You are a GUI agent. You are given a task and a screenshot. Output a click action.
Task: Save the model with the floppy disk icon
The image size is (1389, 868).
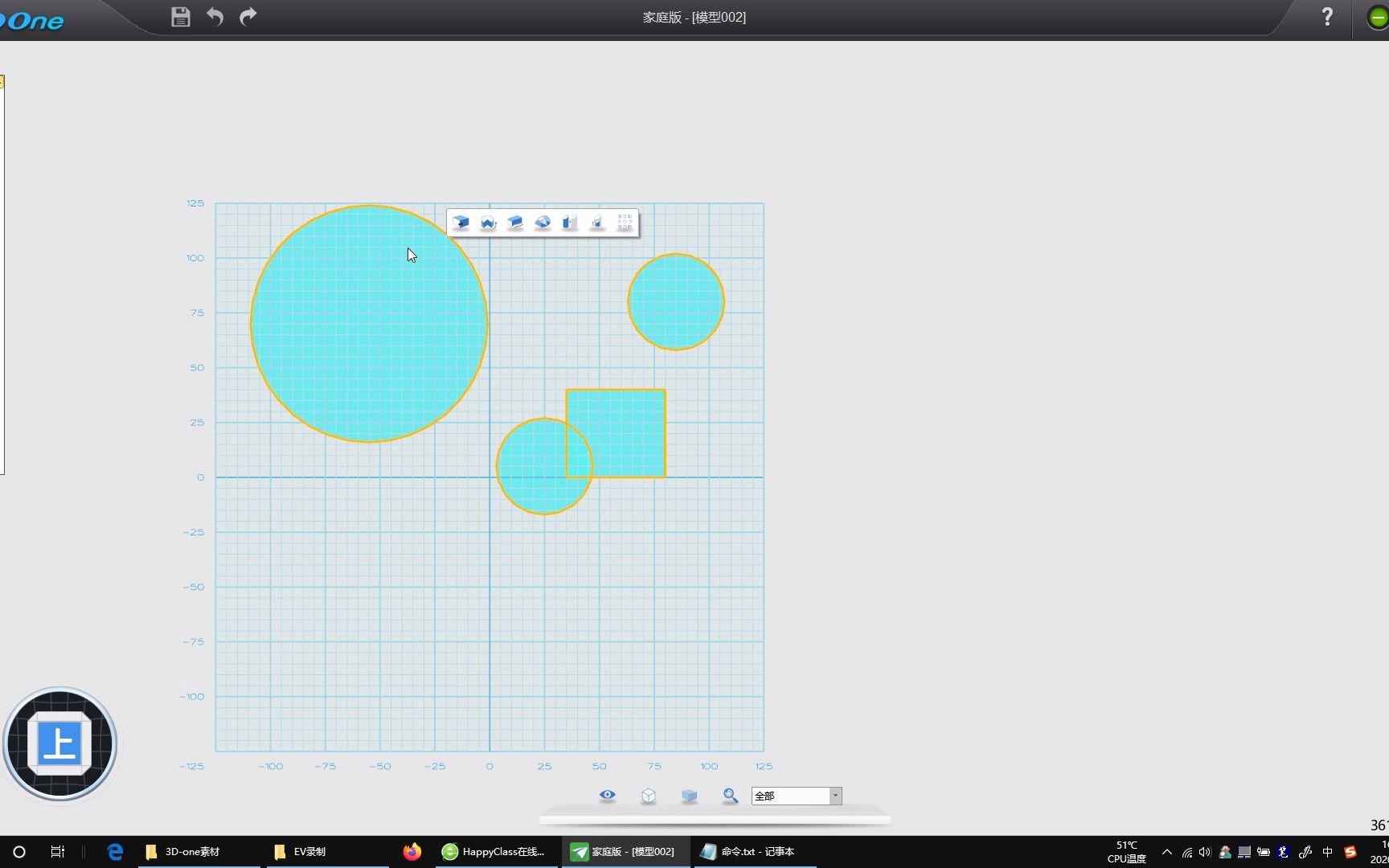coord(181,17)
